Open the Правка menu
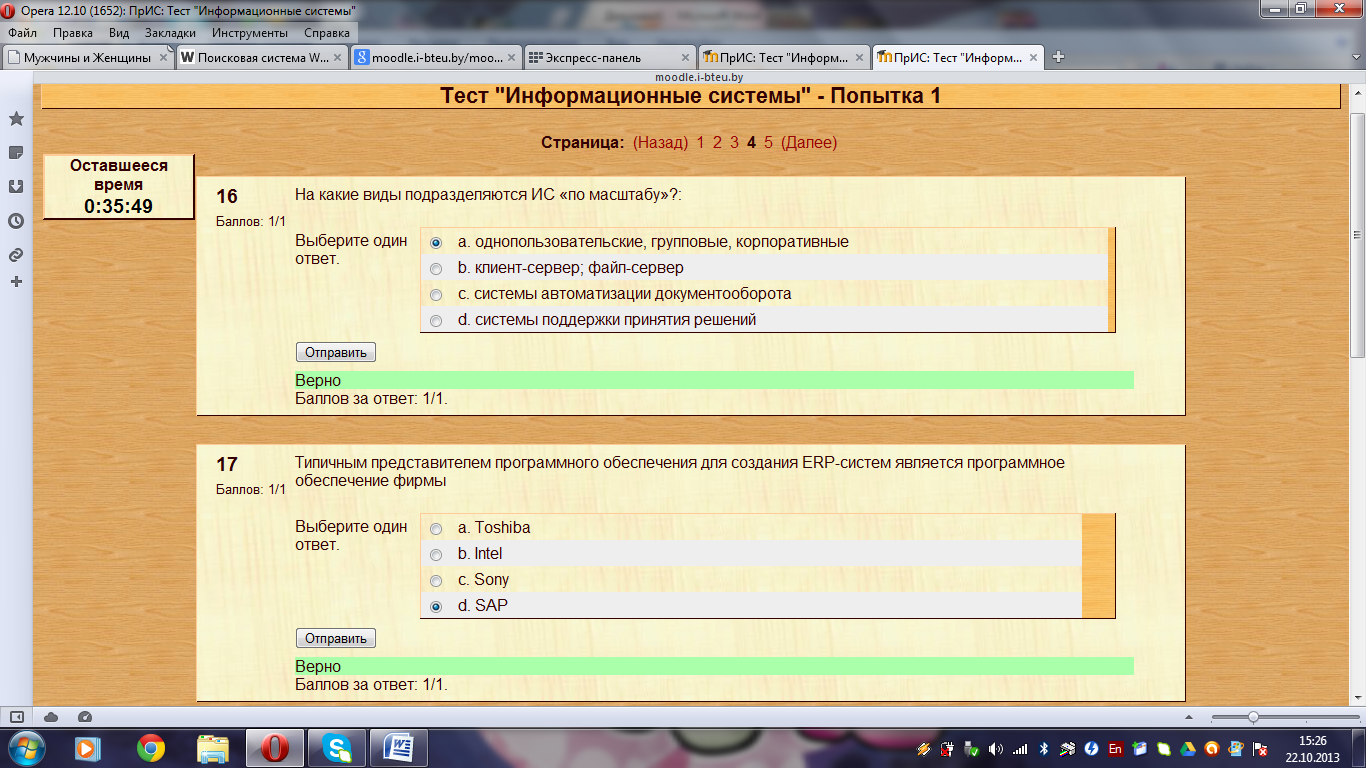Screen dimensions: 1366x768 (73, 33)
